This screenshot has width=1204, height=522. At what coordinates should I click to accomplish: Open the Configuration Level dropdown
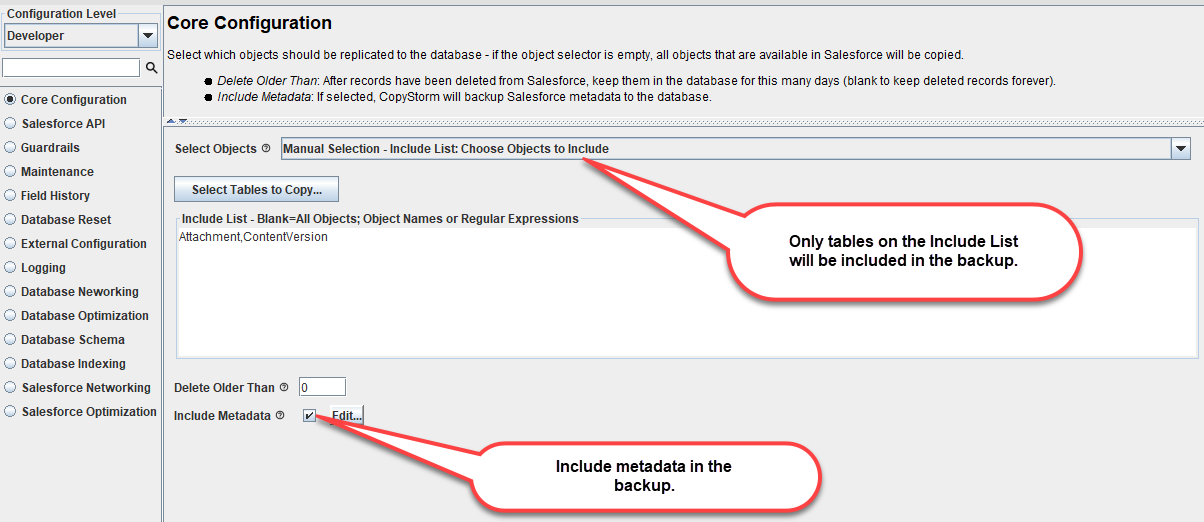pyautogui.click(x=80, y=36)
